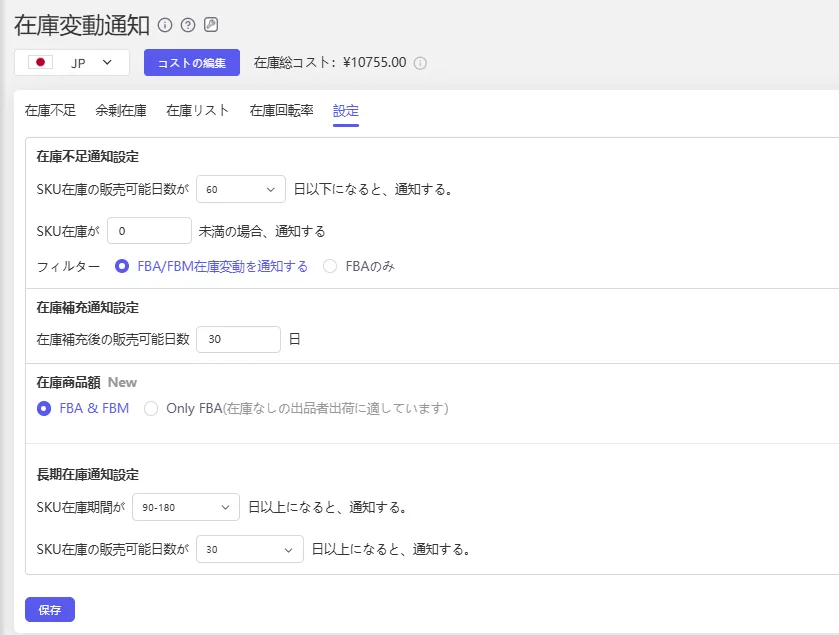Click the フィルター label

point(68,266)
